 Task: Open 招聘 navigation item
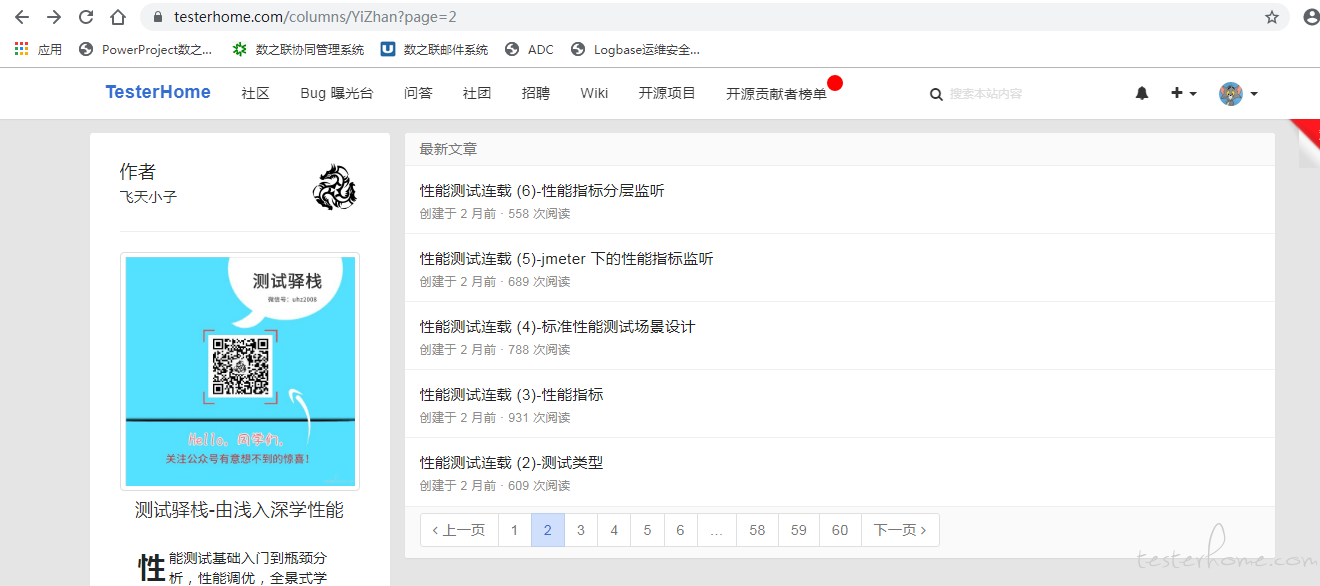pyautogui.click(x=536, y=93)
